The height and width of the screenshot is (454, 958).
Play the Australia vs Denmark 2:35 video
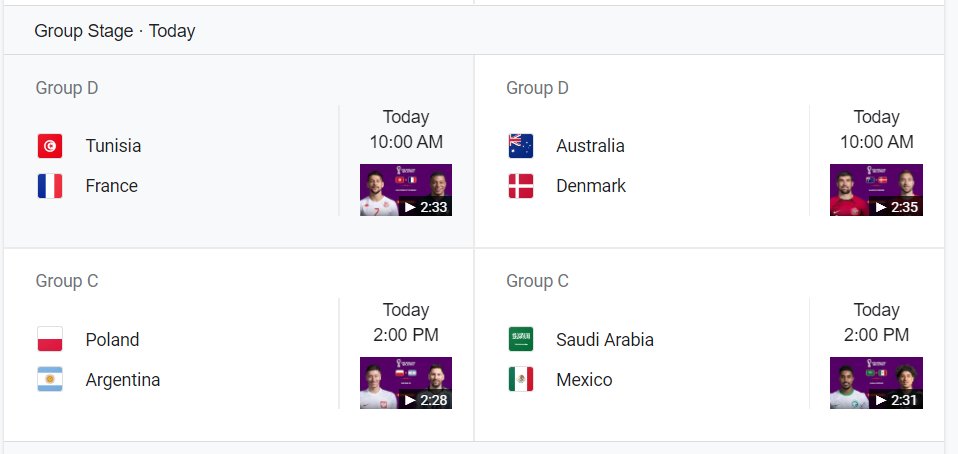click(x=876, y=190)
